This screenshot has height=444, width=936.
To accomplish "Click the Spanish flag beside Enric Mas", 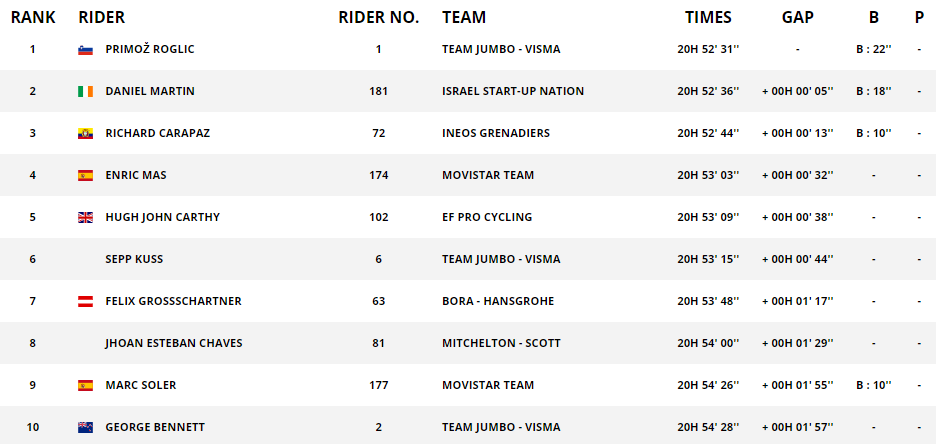I will (x=85, y=175).
